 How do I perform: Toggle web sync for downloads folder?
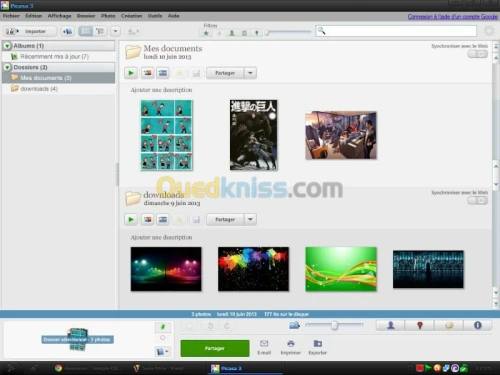click(x=477, y=200)
